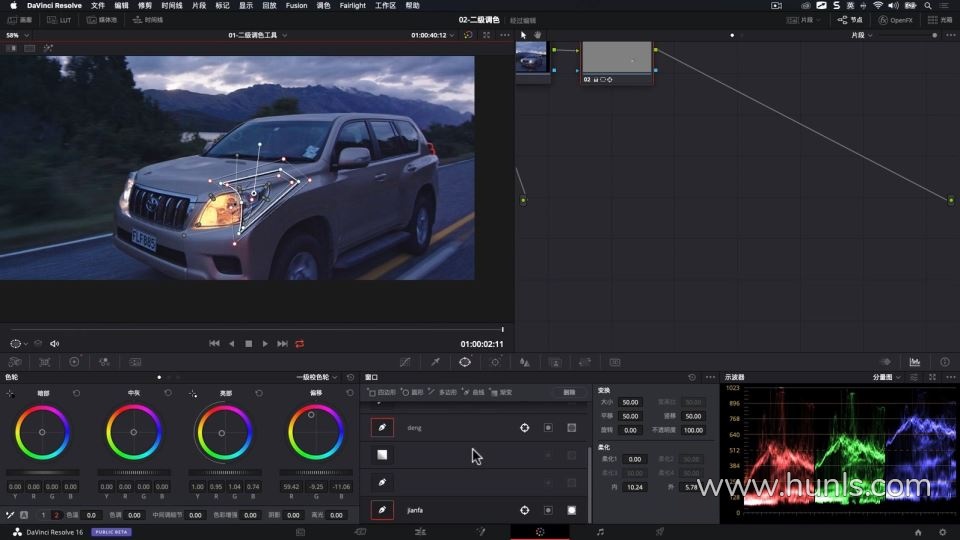Toggle the mask button for jianfa window
Viewport: 960px width, 540px height.
572,510
